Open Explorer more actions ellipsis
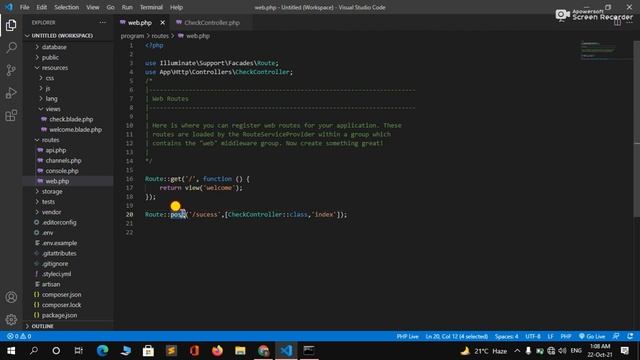 (x=102, y=22)
